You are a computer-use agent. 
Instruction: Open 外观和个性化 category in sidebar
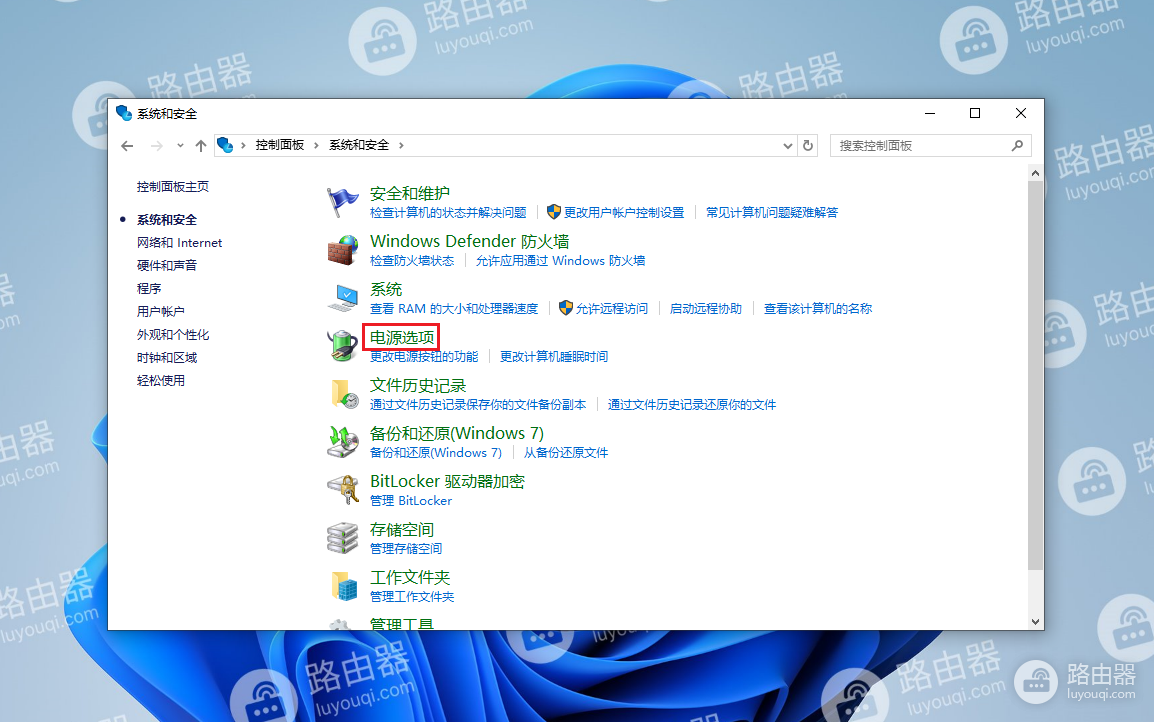point(173,334)
